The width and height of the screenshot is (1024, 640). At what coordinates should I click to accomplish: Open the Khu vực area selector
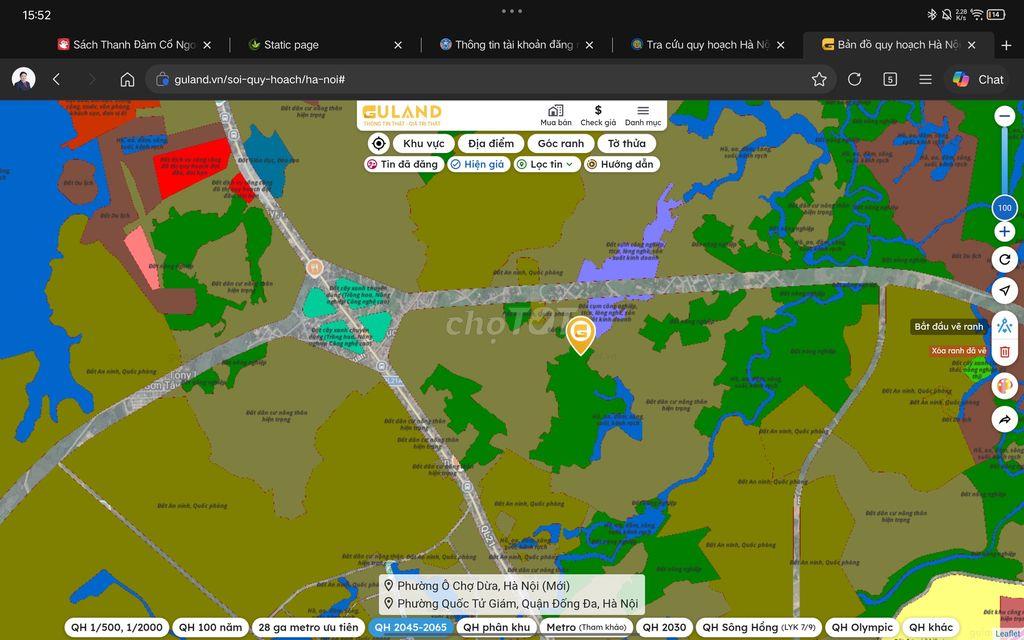[x=424, y=144]
